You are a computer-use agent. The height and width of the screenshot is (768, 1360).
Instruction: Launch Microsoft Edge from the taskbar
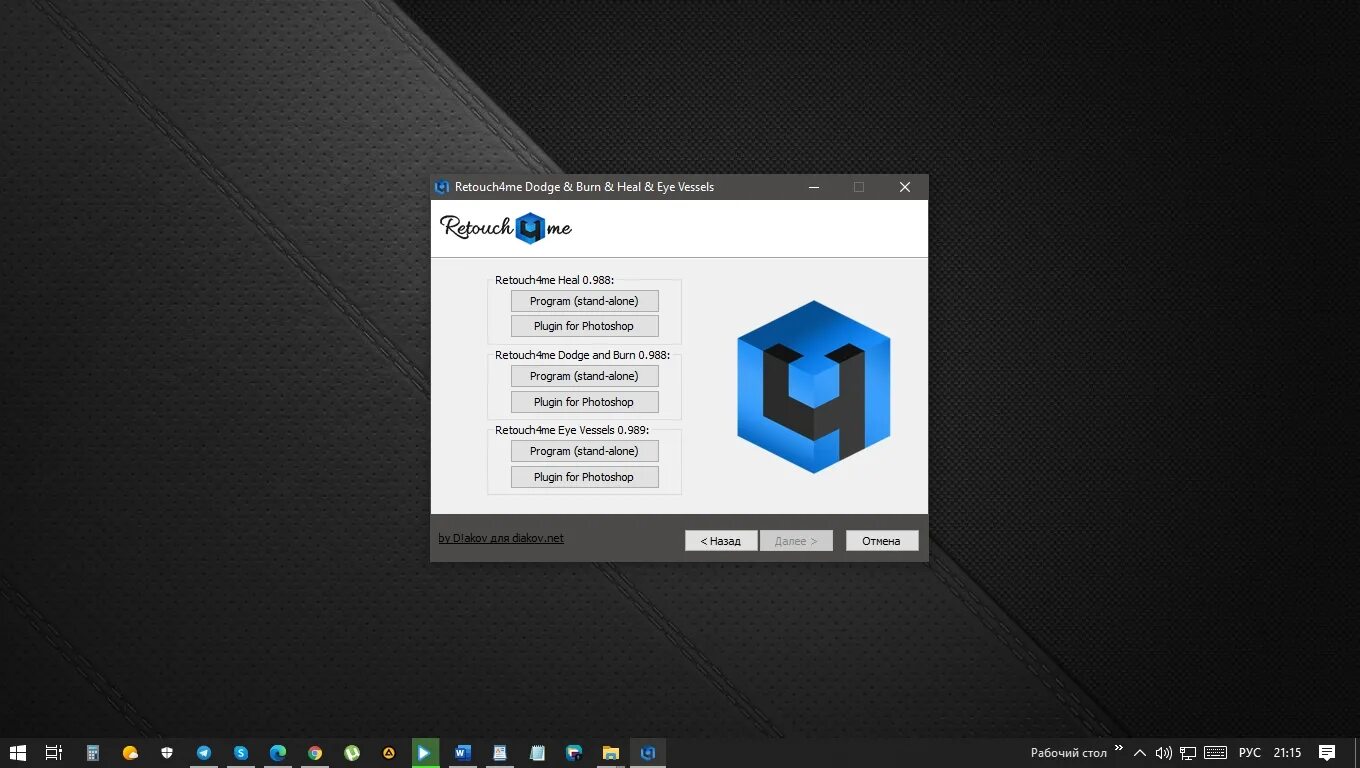(x=278, y=753)
